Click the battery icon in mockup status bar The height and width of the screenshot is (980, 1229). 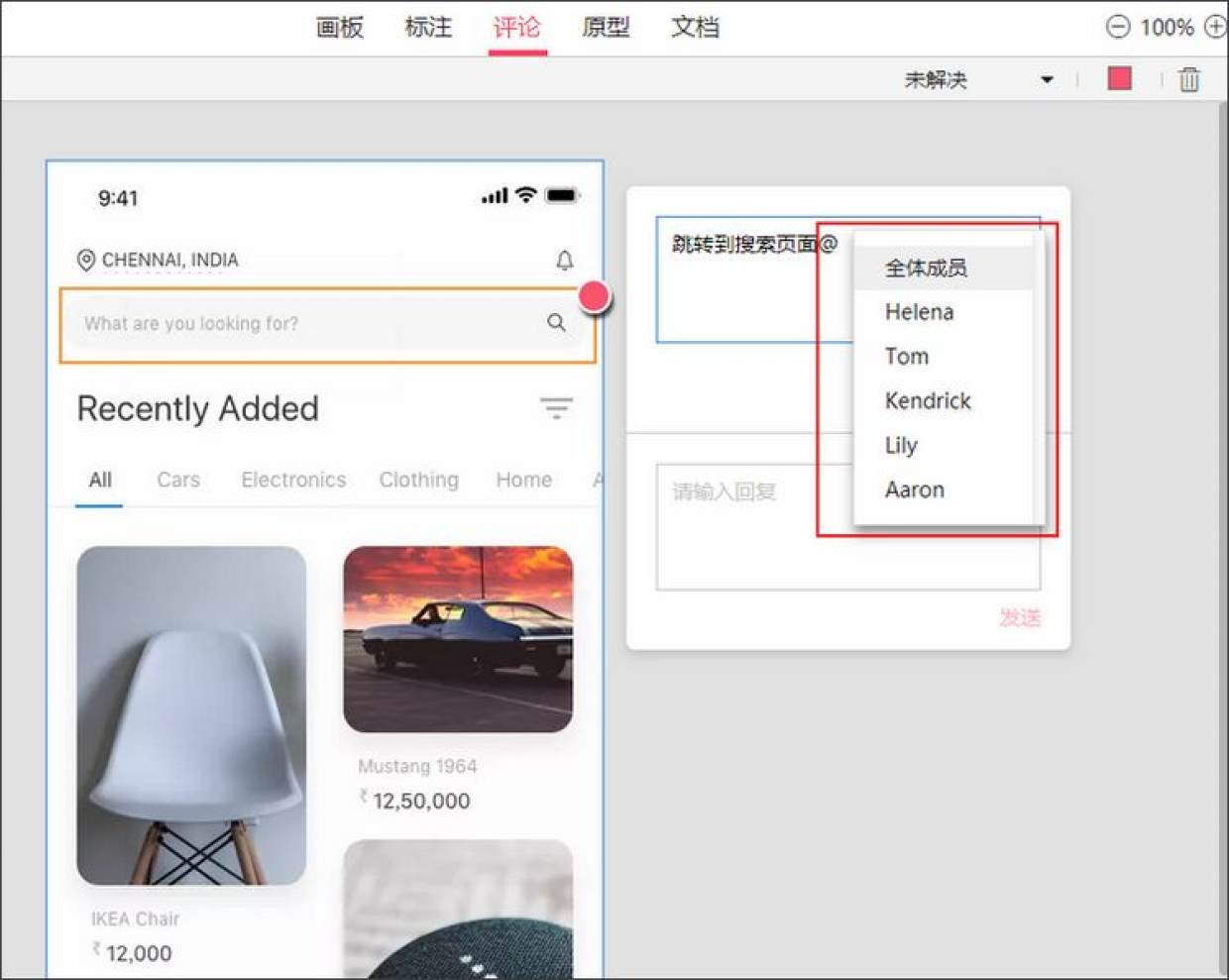click(562, 195)
